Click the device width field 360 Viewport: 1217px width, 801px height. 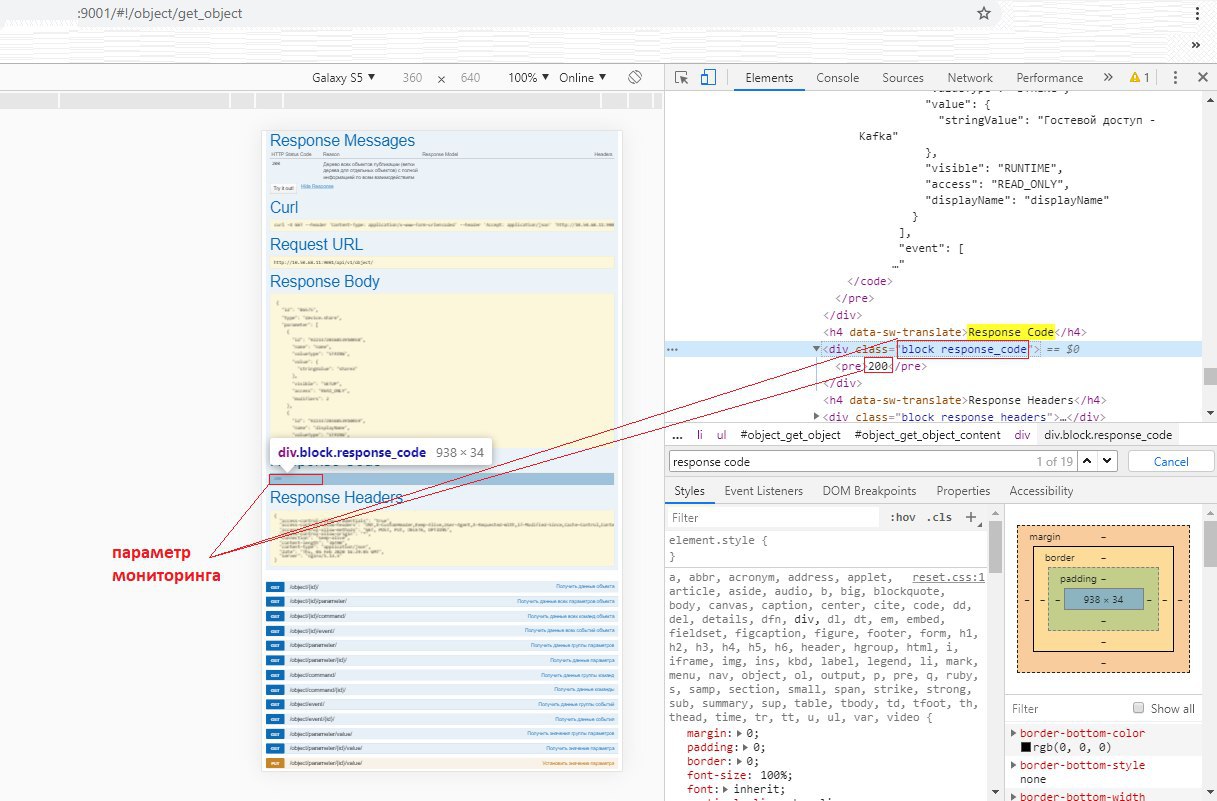coord(412,77)
